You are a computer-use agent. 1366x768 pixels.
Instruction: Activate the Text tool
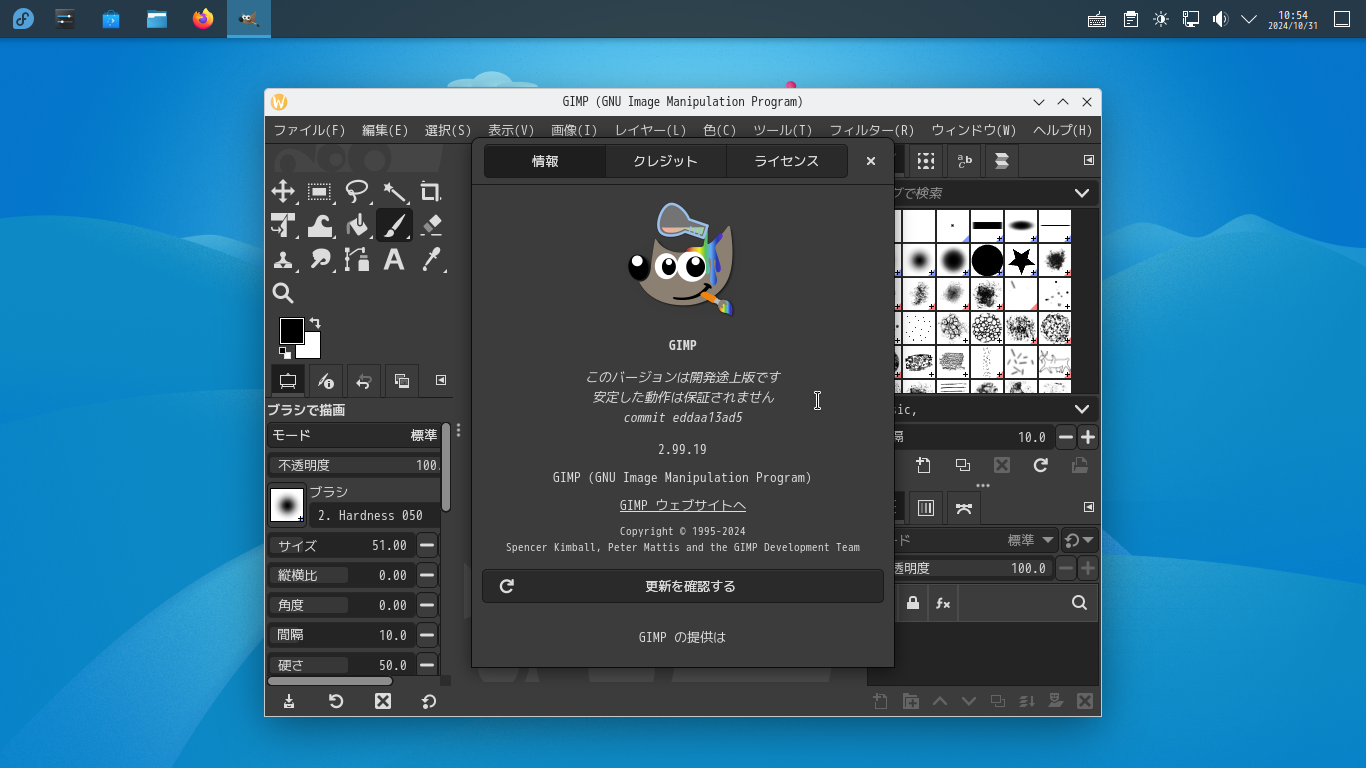click(394, 260)
